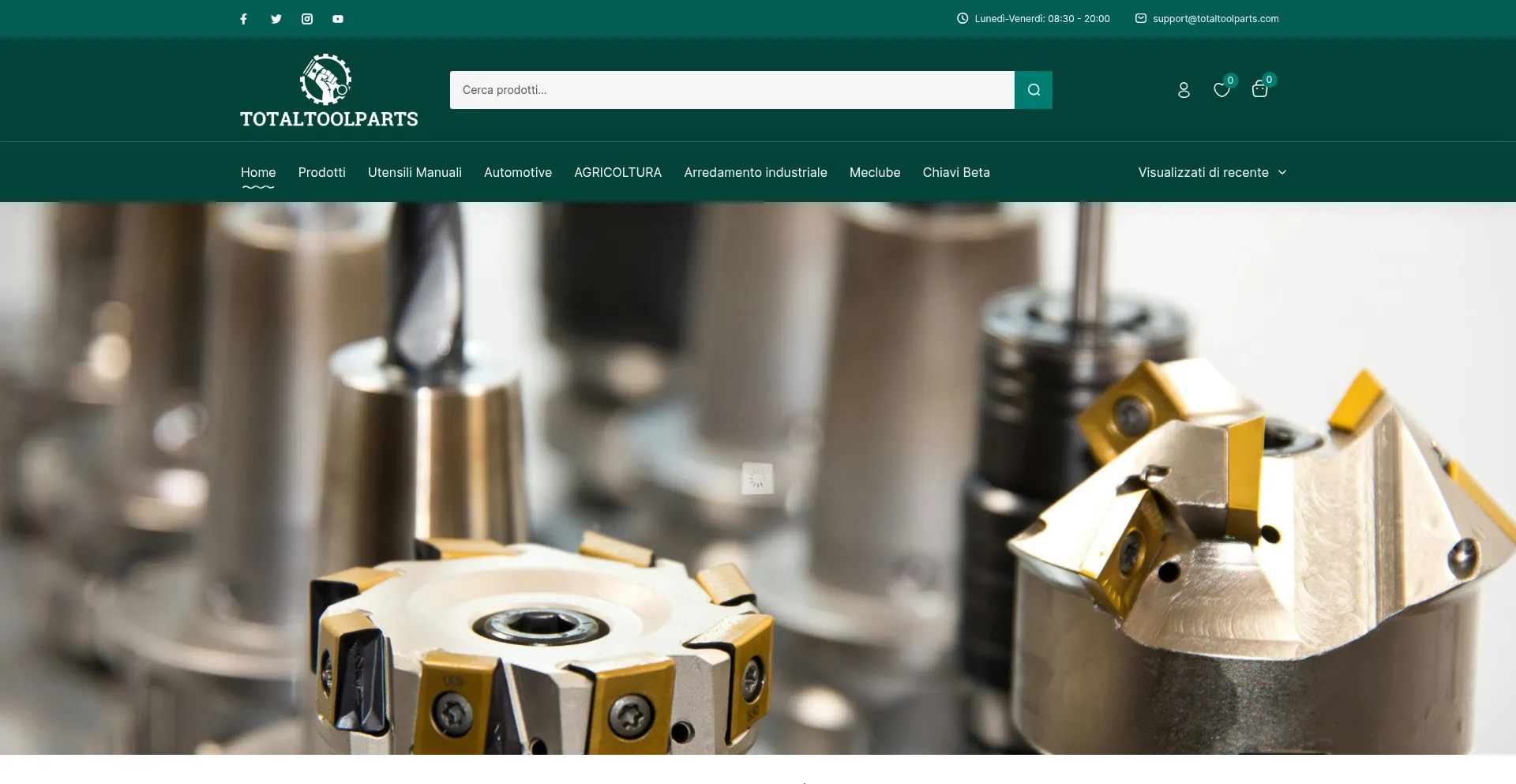Focus the Cerca prodotti search field
Screen dimensions: 1516x784
[x=731, y=90]
